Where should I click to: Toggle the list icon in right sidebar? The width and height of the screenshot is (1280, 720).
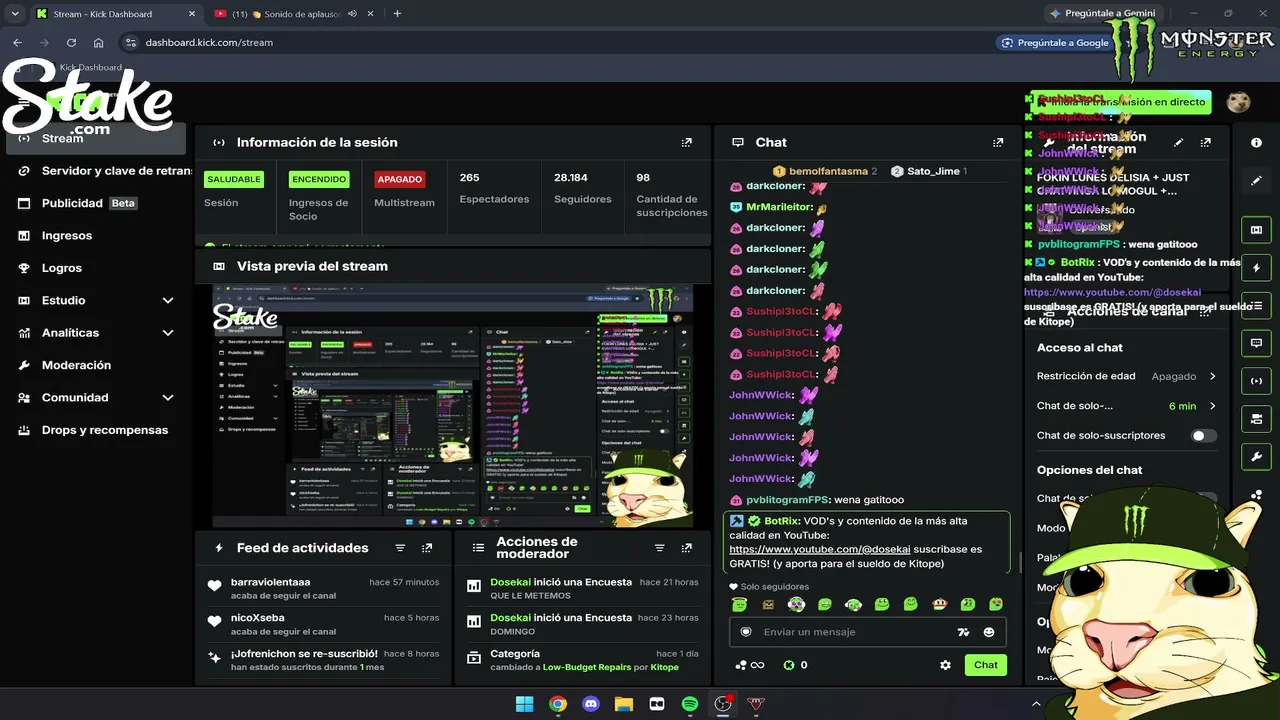(1256, 306)
